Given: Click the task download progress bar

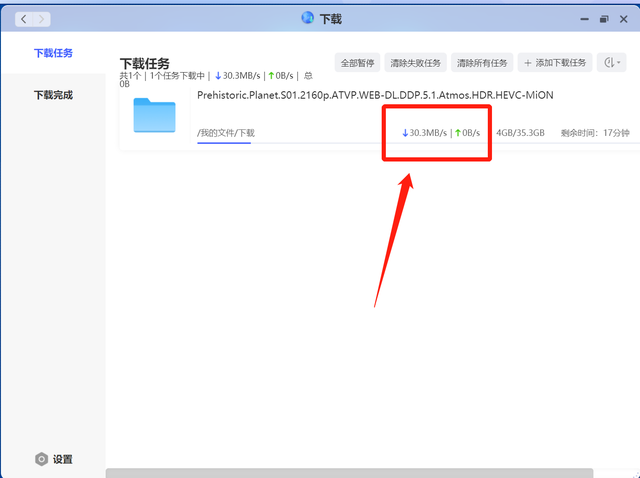Looking at the screenshot, I should (x=418, y=143).
